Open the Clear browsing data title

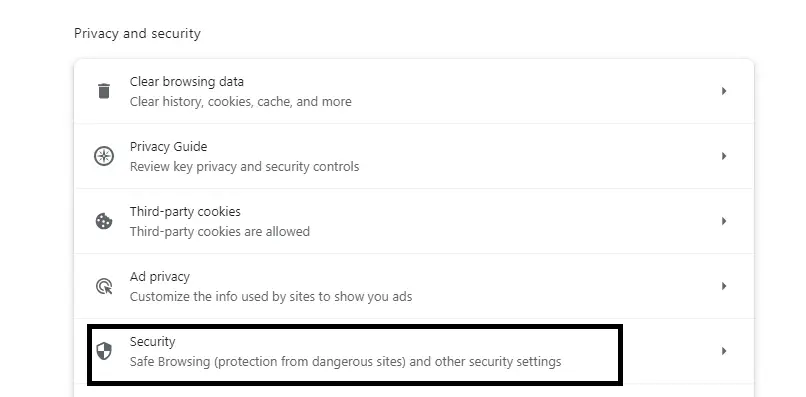[x=187, y=82]
